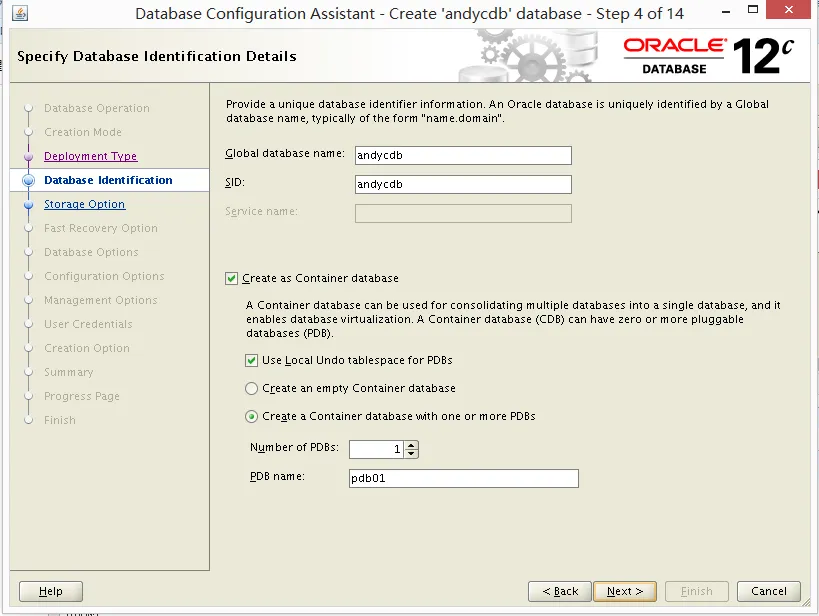
Task: Click the Finish step label in sidebar
Action: click(x=60, y=421)
